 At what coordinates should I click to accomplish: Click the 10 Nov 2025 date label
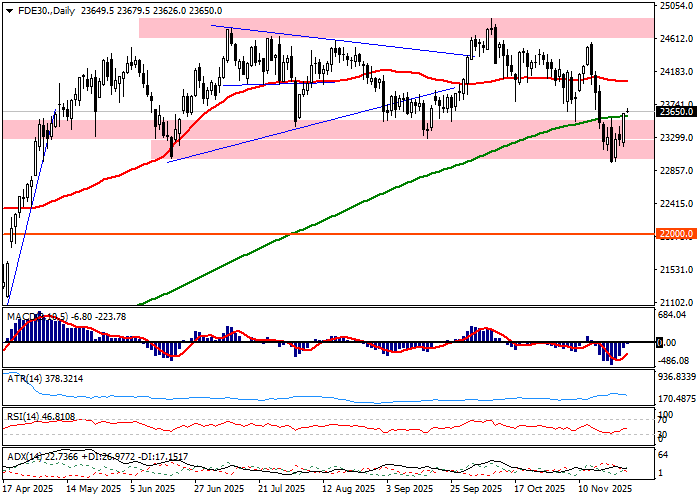608,490
